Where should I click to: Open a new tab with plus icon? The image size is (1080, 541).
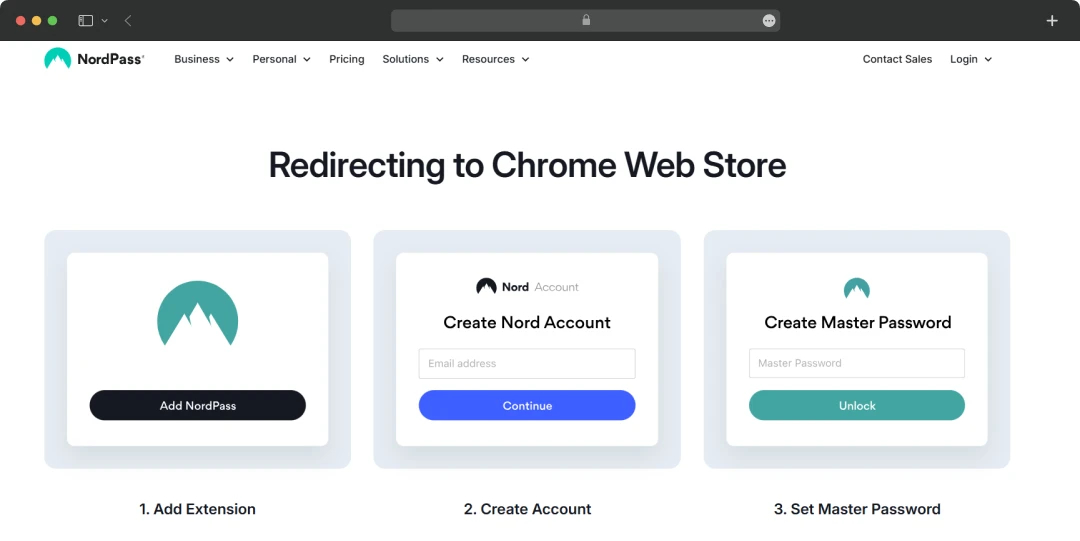click(1052, 21)
